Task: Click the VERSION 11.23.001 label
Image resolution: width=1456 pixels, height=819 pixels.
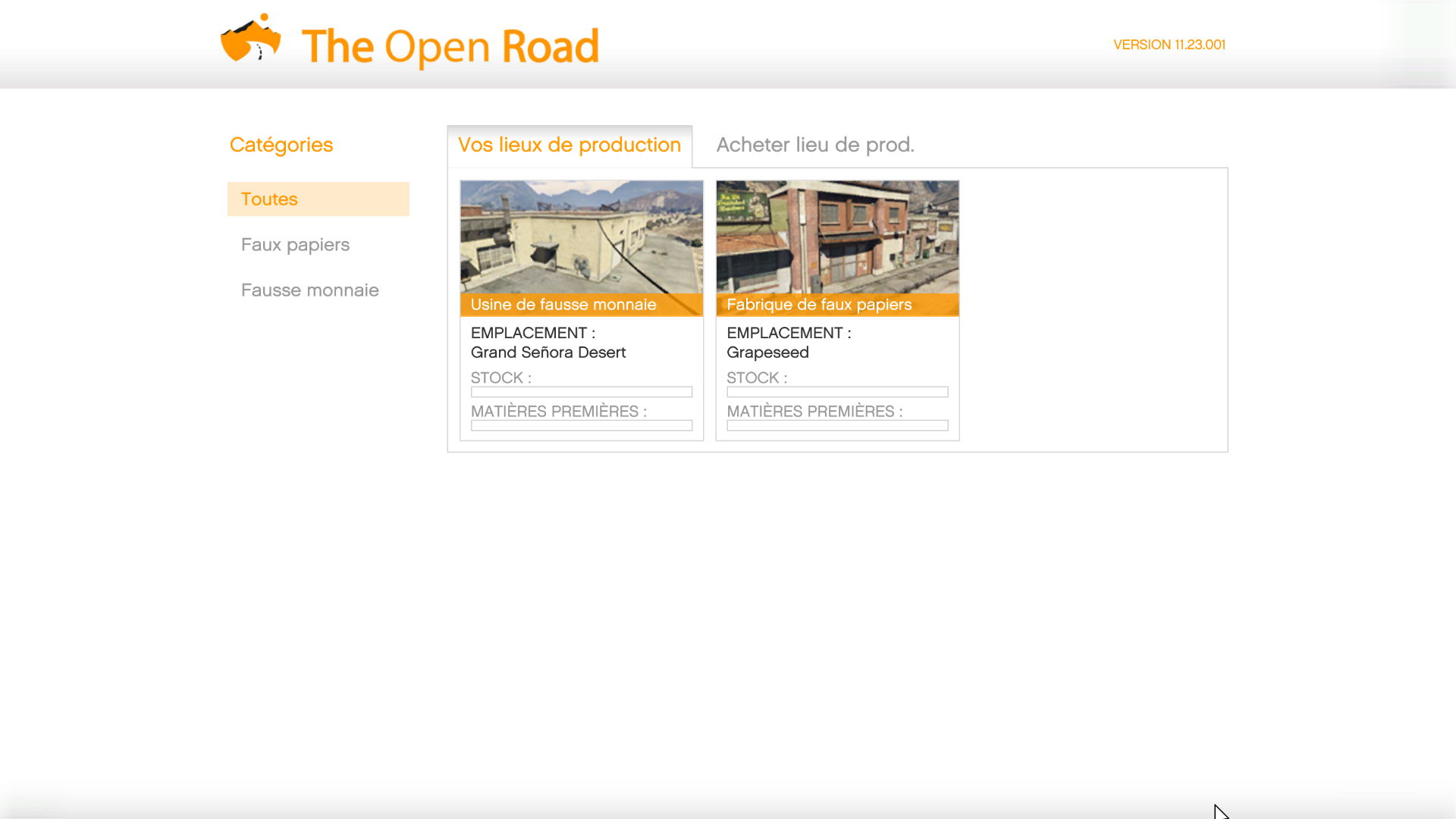Action: tap(1169, 45)
